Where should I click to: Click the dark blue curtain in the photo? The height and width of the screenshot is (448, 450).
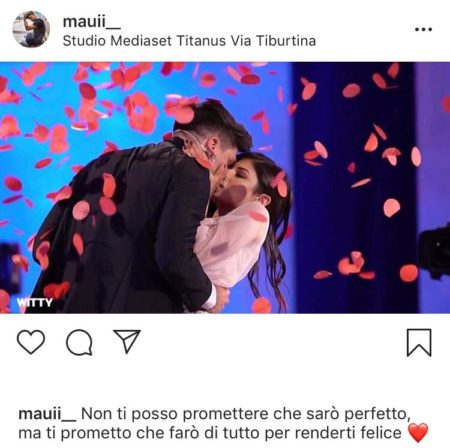click(x=353, y=187)
